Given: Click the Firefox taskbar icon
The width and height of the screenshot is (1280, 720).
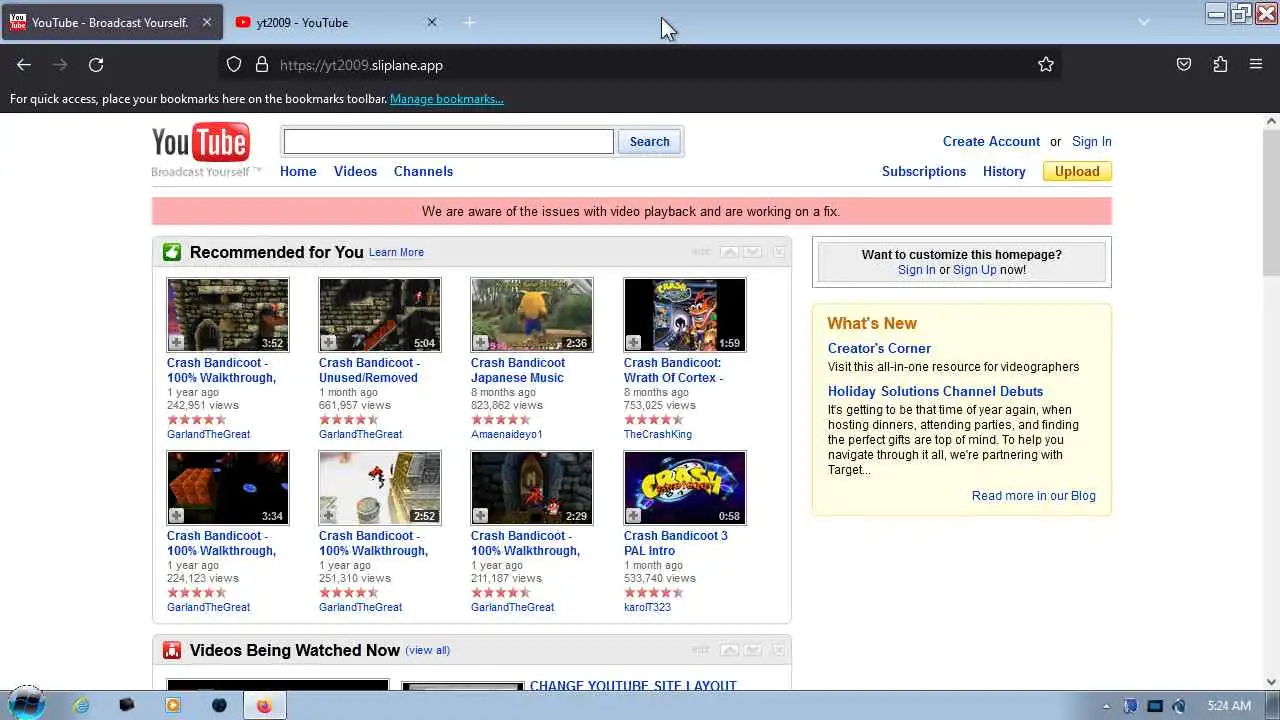Looking at the screenshot, I should pyautogui.click(x=264, y=705).
